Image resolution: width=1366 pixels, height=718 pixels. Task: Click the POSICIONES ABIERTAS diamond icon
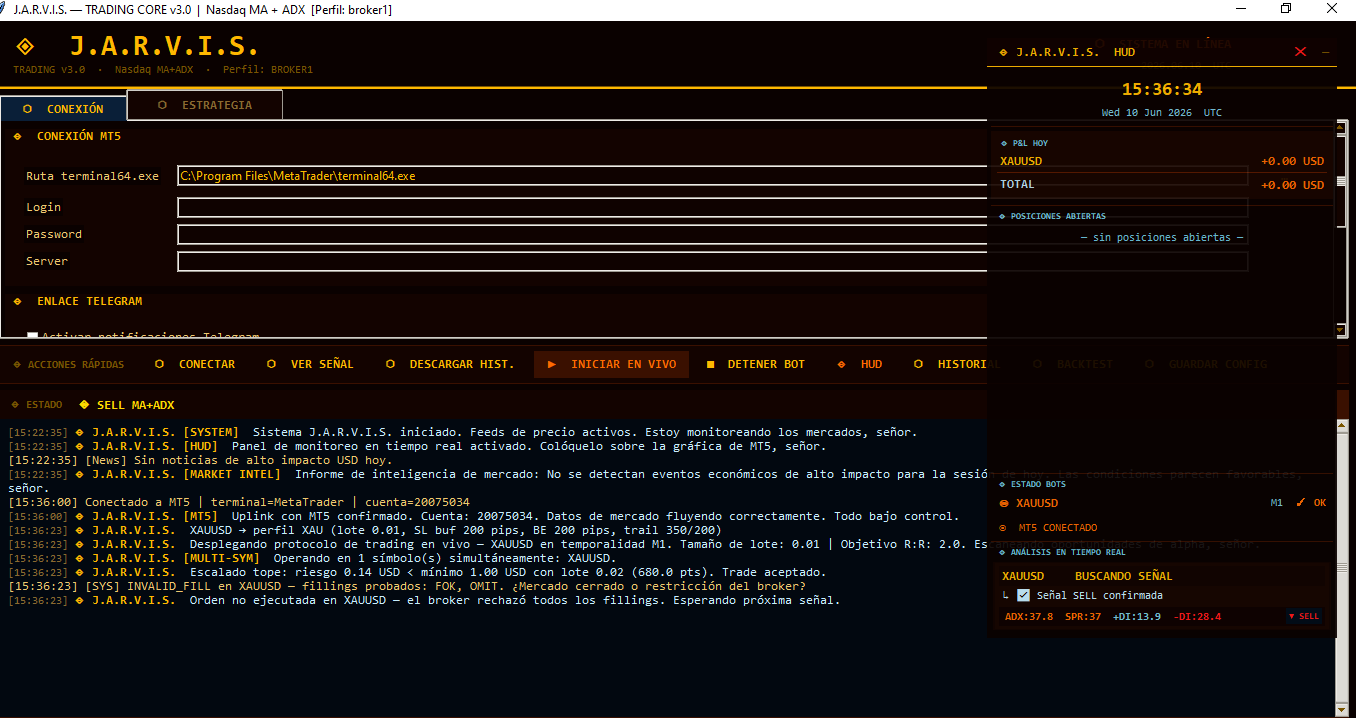pos(1004,216)
